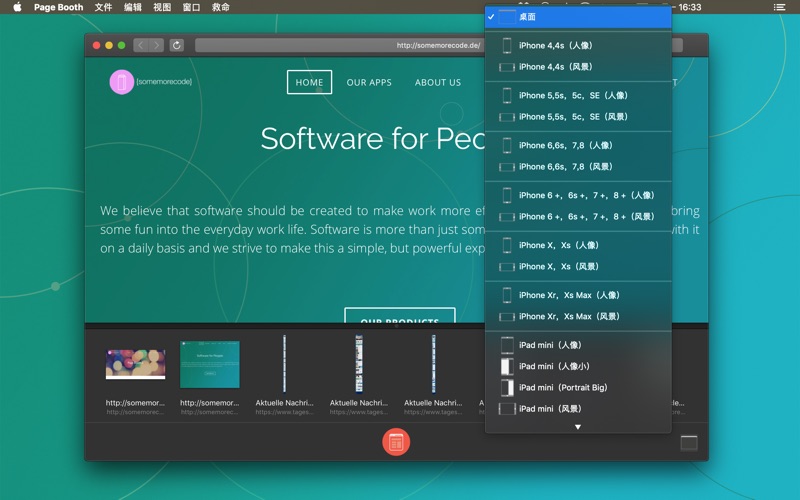Open the first colorful bokeh screenshot thumbnail
800x500 pixels.
point(135,365)
